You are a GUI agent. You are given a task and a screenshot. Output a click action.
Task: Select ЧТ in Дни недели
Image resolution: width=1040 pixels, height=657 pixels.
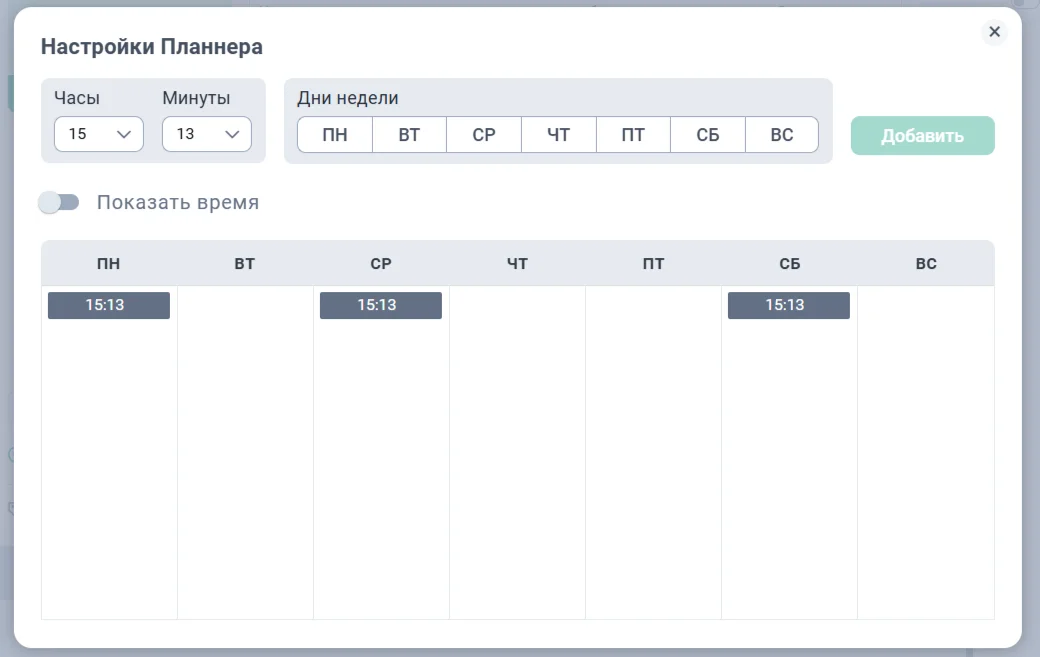tap(558, 135)
